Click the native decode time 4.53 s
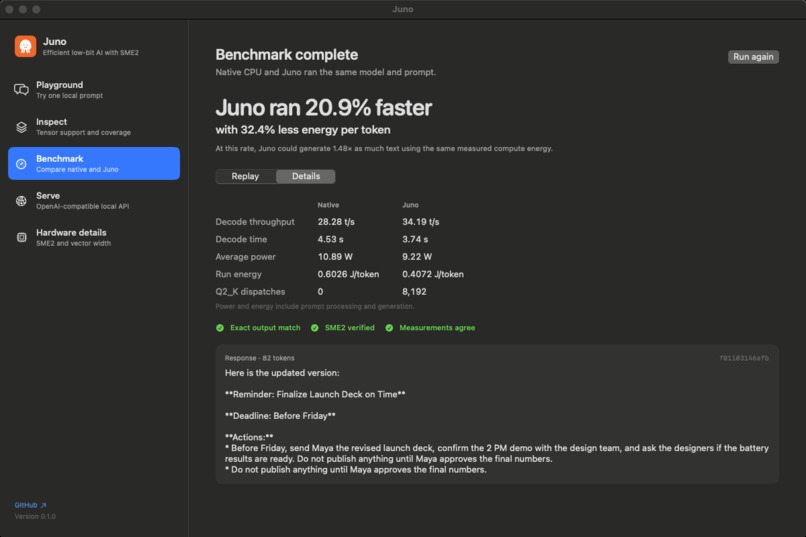The width and height of the screenshot is (806, 537). coord(330,239)
